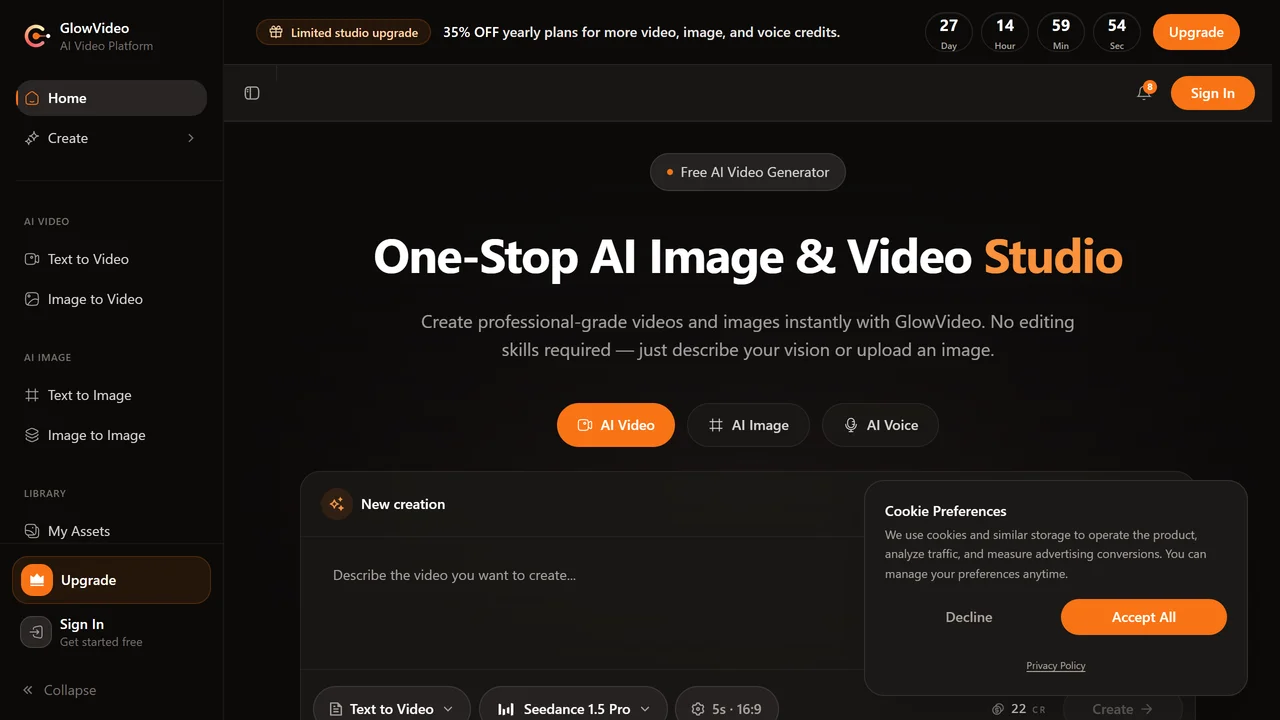Image resolution: width=1280 pixels, height=720 pixels.
Task: Click the "Create professional-grade videos" subtitle text
Action: 748,336
